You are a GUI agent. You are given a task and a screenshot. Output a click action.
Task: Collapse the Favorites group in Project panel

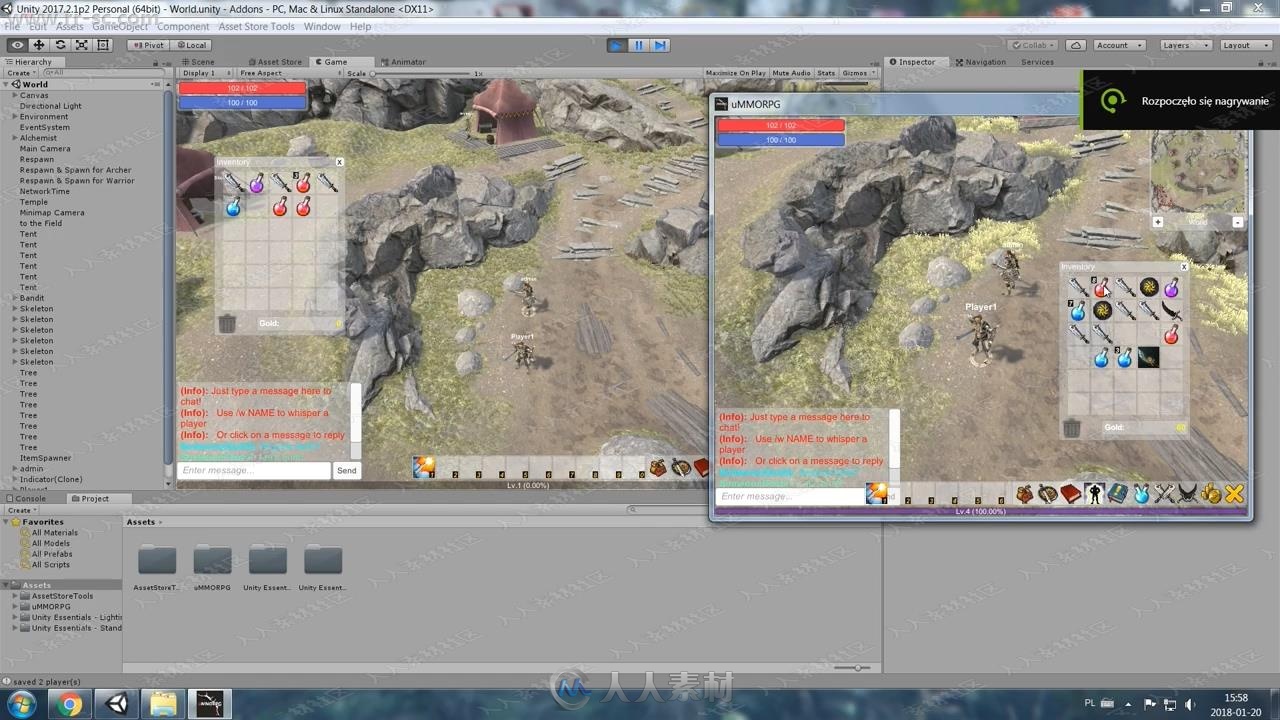point(7,522)
